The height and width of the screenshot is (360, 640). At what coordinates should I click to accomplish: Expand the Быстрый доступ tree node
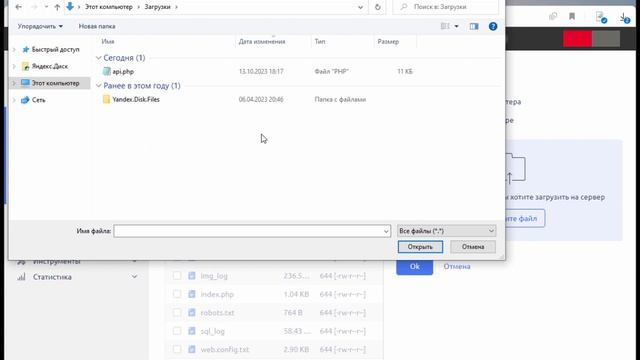pyautogui.click(x=14, y=49)
